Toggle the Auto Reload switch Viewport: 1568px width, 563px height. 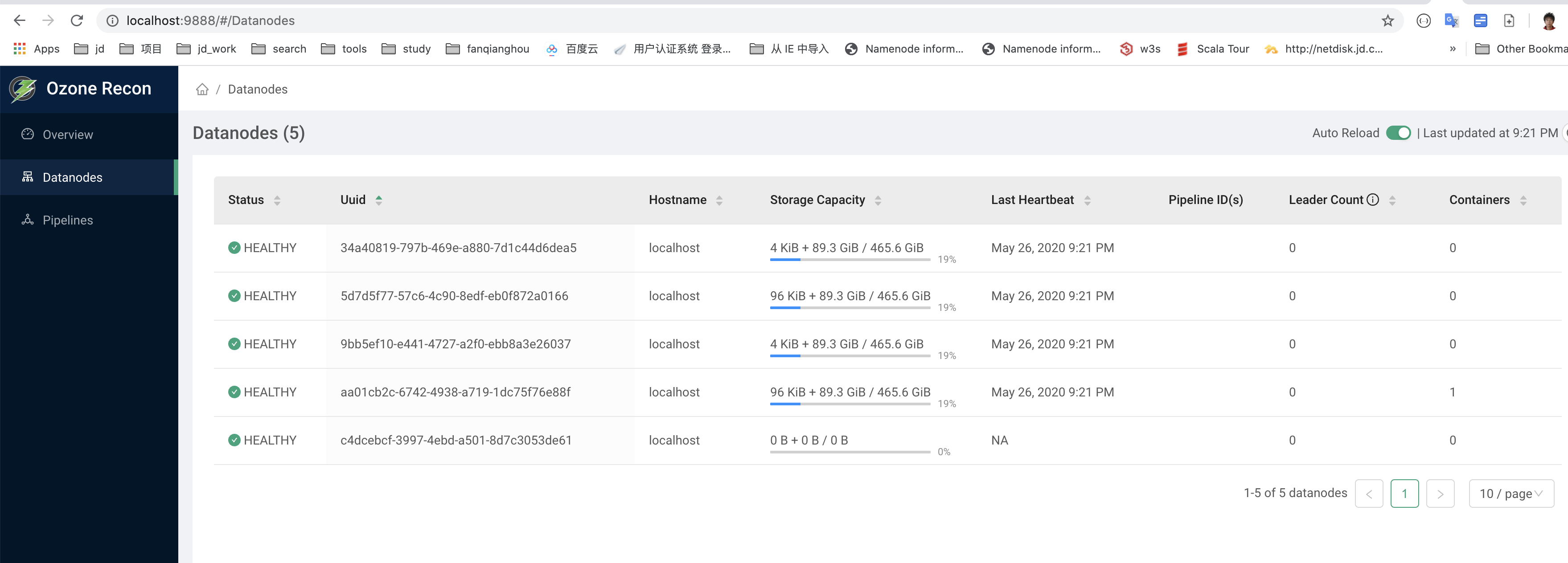(1398, 133)
